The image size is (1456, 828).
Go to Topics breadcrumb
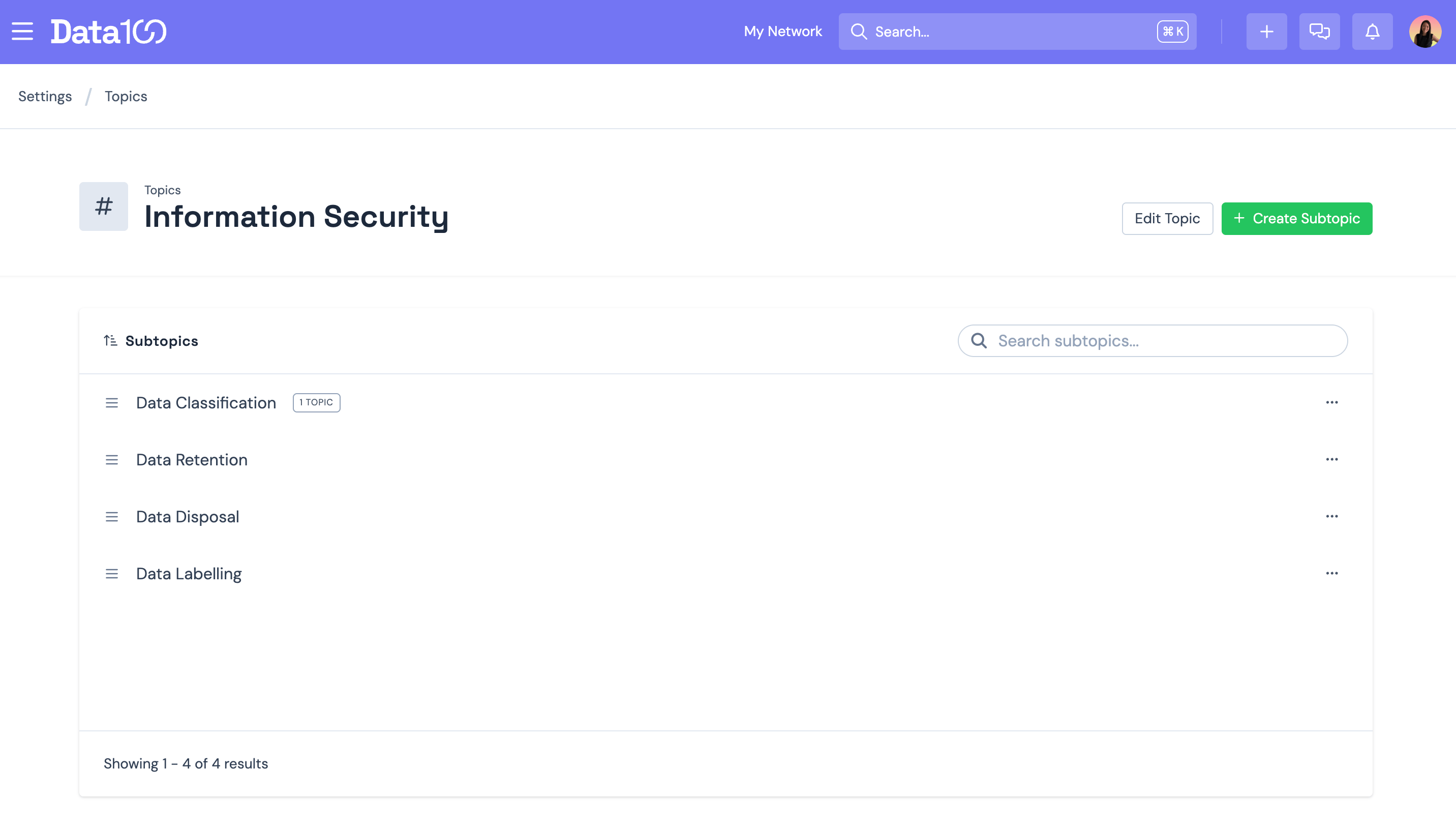coord(126,96)
